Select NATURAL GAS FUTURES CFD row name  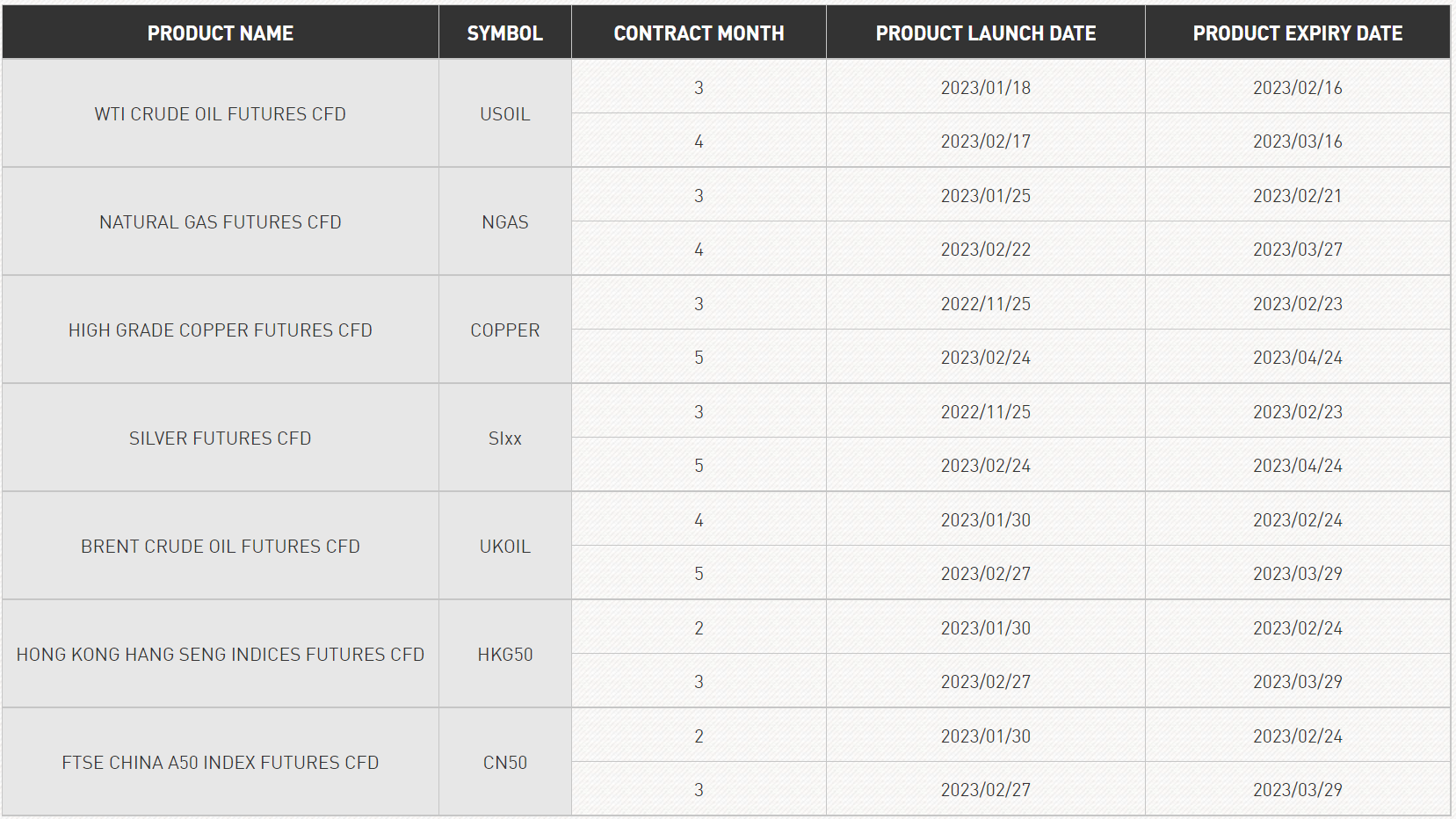221,221
